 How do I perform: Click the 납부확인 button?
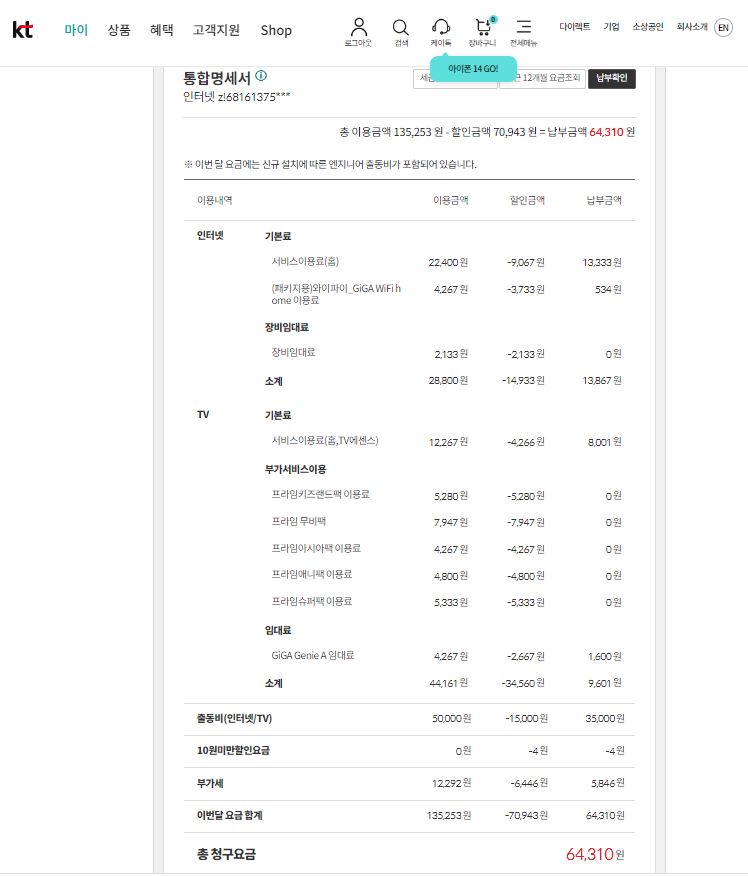pos(611,78)
